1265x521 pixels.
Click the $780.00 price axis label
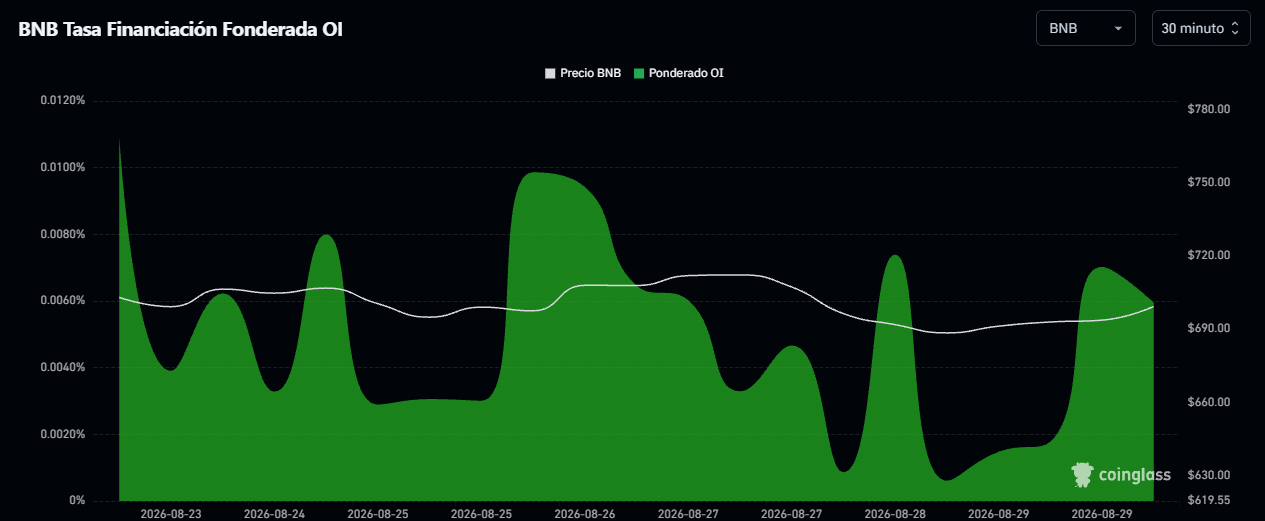[1207, 109]
